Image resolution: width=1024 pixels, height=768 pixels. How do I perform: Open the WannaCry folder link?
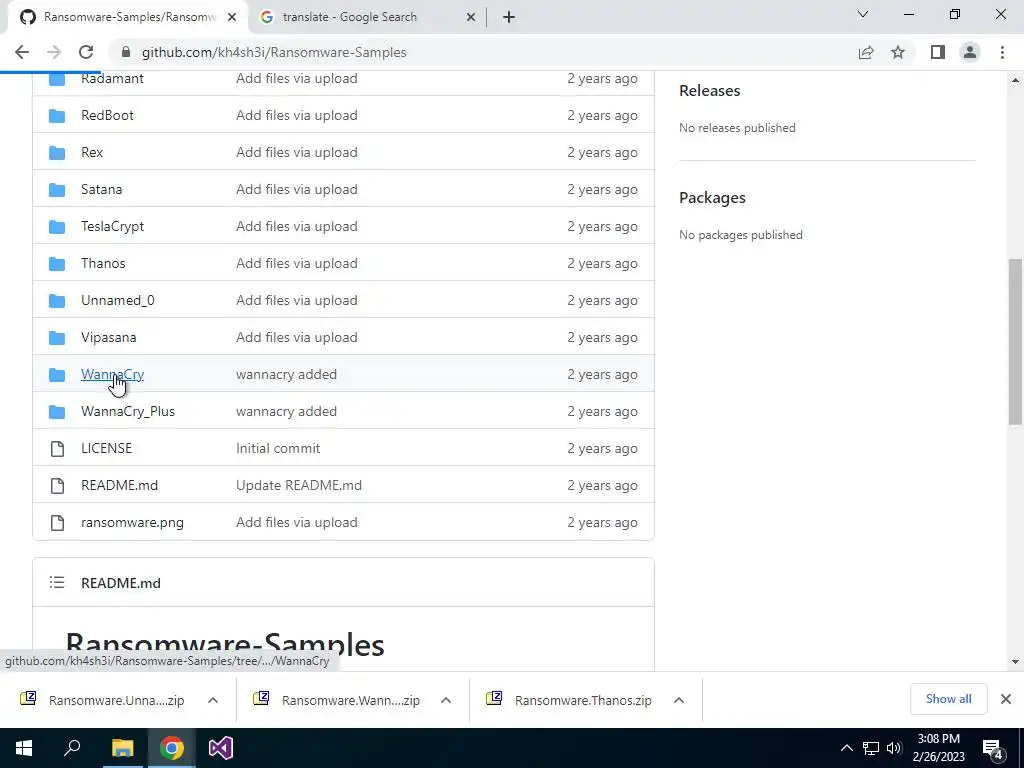pyautogui.click(x=112, y=374)
